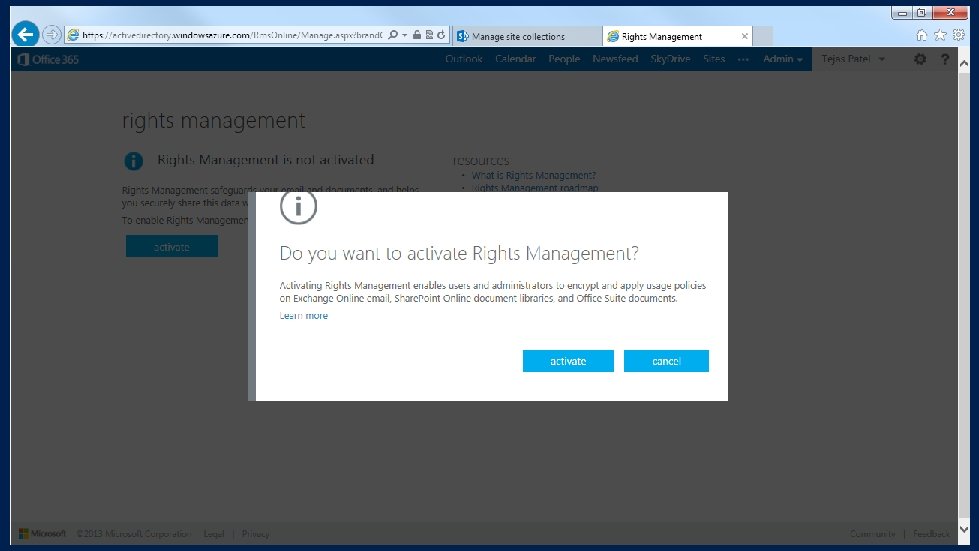979x551 pixels.
Task: Dismiss the dialog with cancel
Action: pos(666,361)
